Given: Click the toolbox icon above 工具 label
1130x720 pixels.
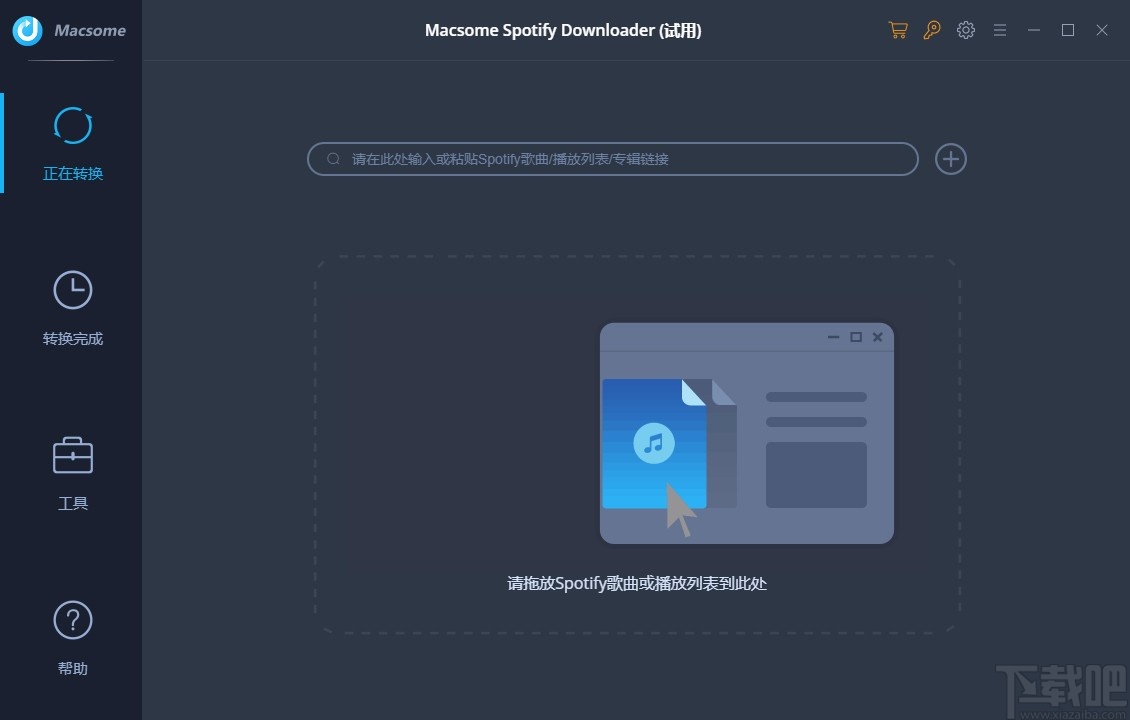Looking at the screenshot, I should coord(71,456).
